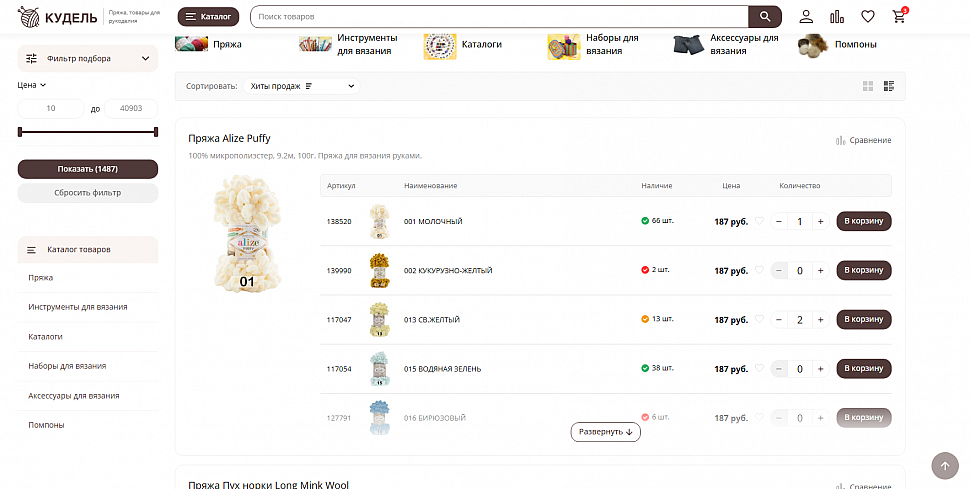Image resolution: width=970 pixels, height=489 pixels.
Task: Click the search magnifier button
Action: point(765,17)
